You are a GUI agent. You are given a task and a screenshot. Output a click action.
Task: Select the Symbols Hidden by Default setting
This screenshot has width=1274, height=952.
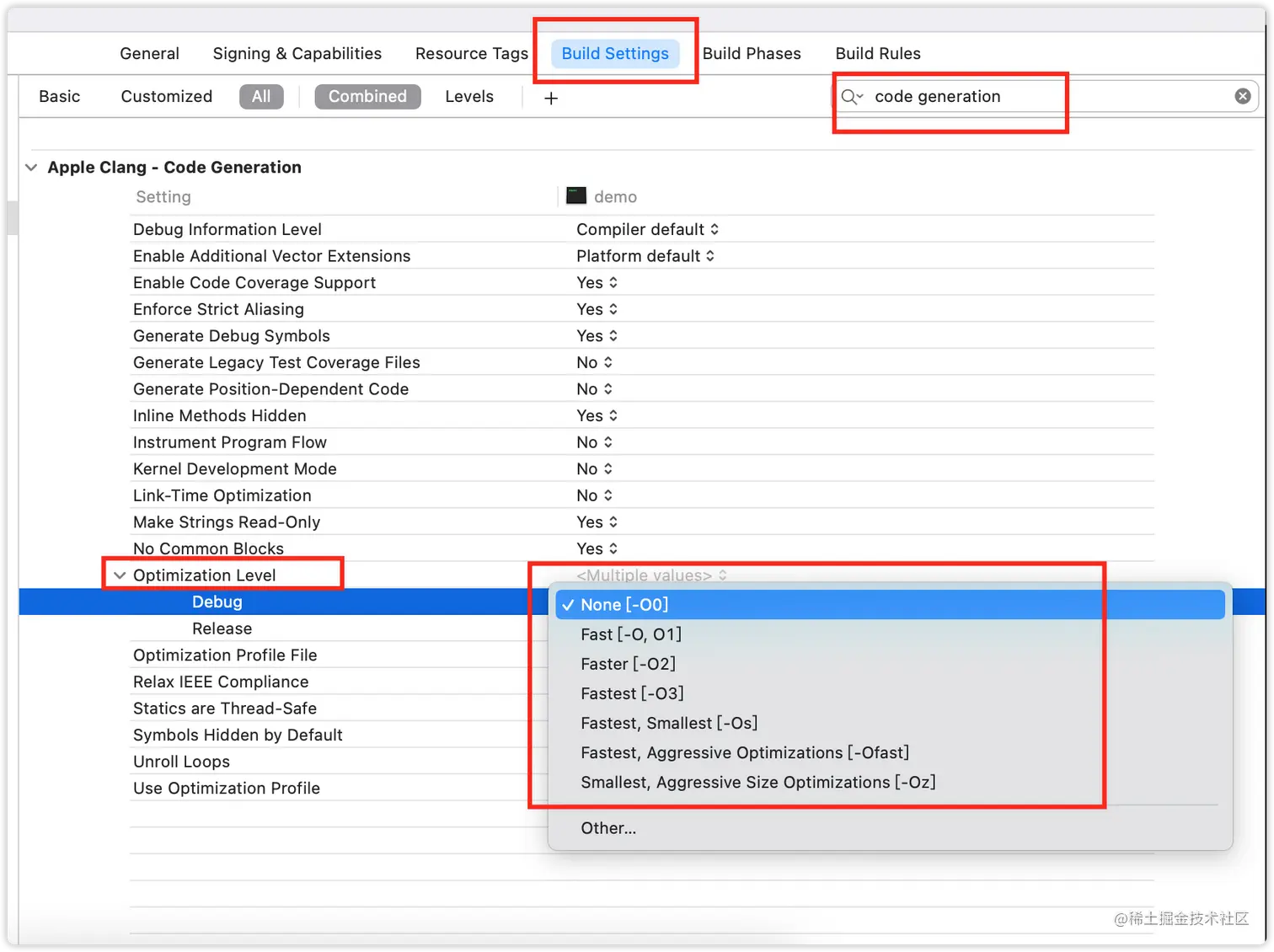(x=238, y=735)
